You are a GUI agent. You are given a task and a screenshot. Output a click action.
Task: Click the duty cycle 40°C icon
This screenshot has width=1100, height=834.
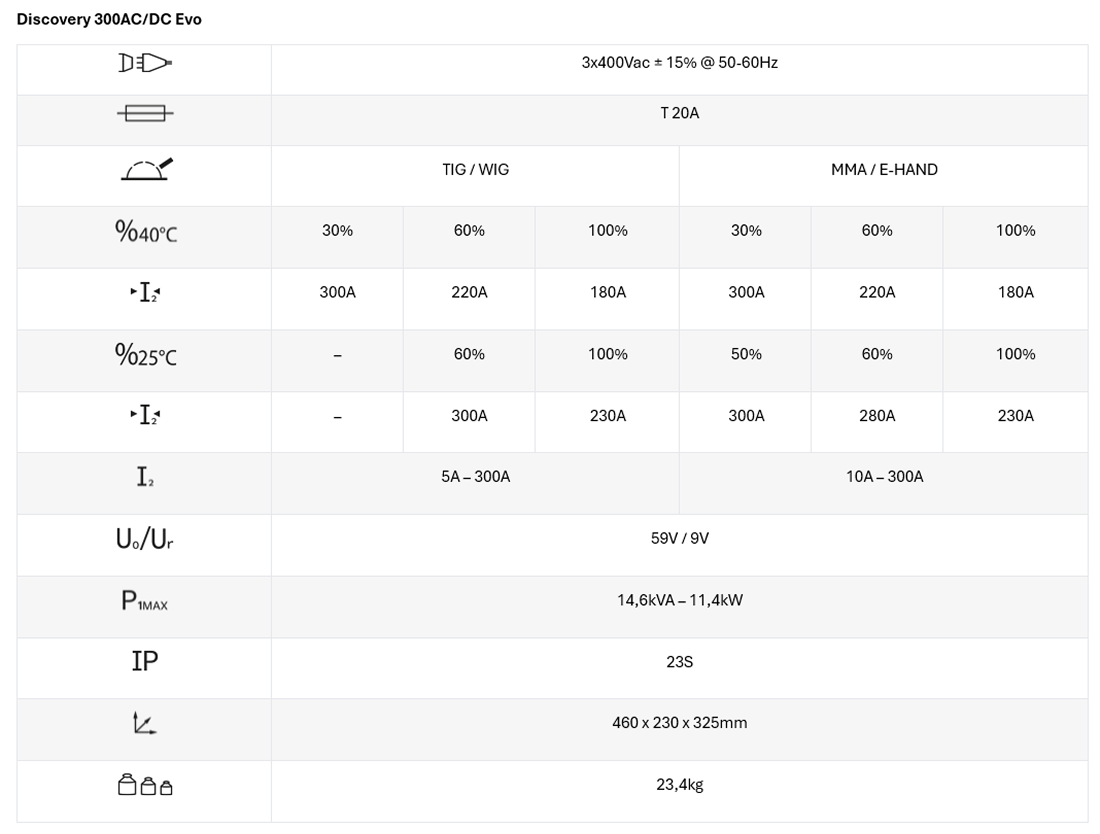coord(146,232)
